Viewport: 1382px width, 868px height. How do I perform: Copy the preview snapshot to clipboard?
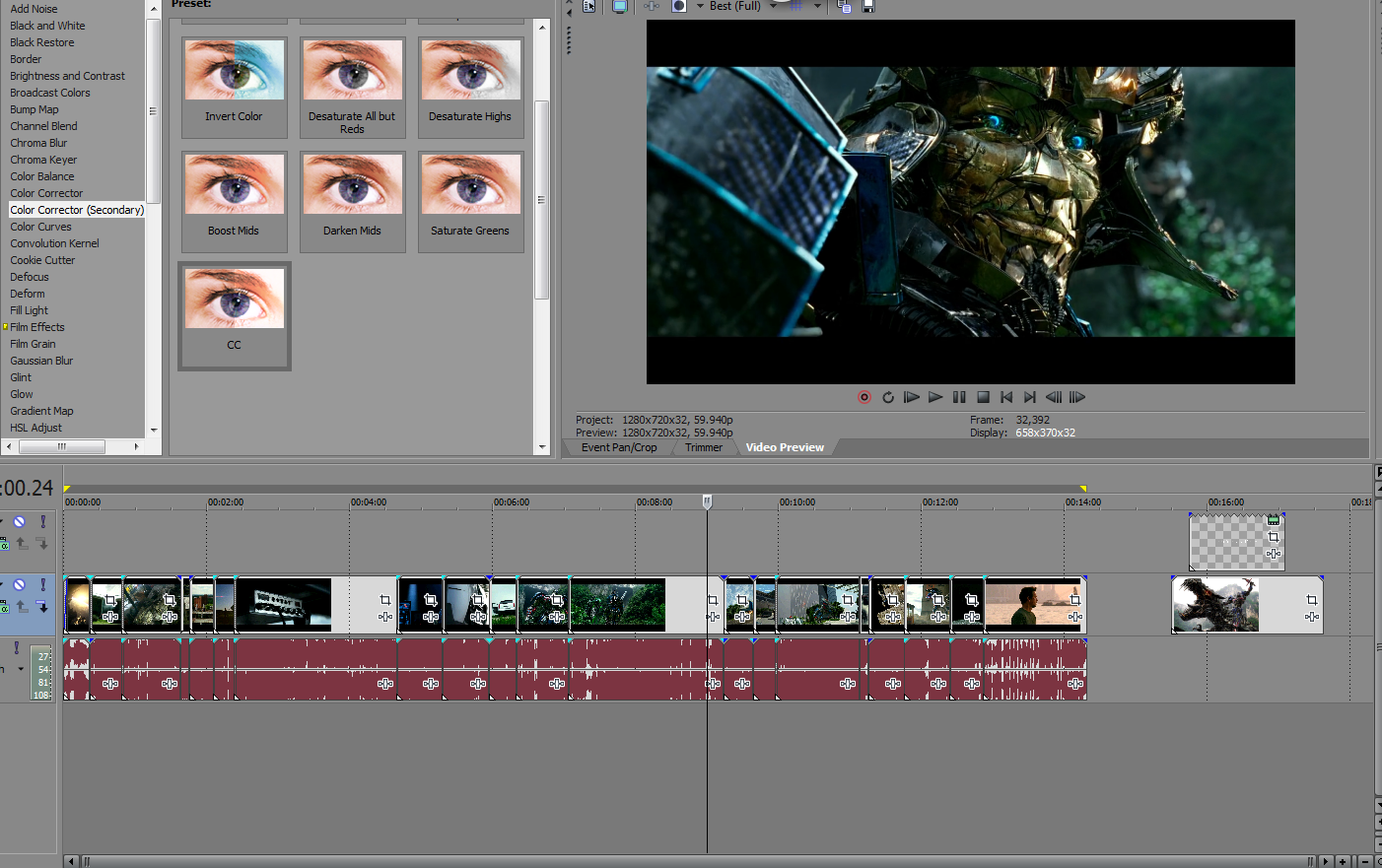point(844,6)
